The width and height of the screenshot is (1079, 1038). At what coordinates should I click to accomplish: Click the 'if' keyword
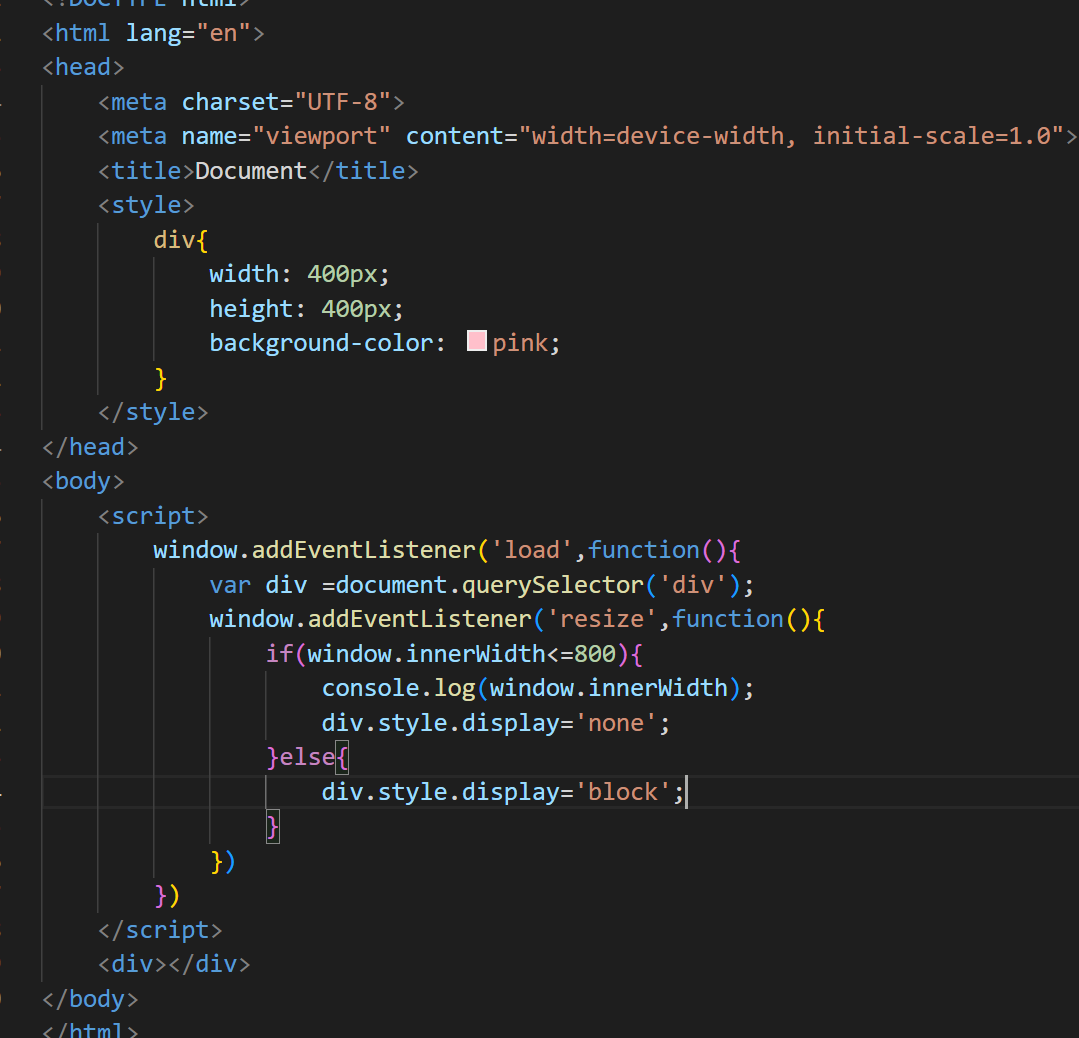point(279,653)
